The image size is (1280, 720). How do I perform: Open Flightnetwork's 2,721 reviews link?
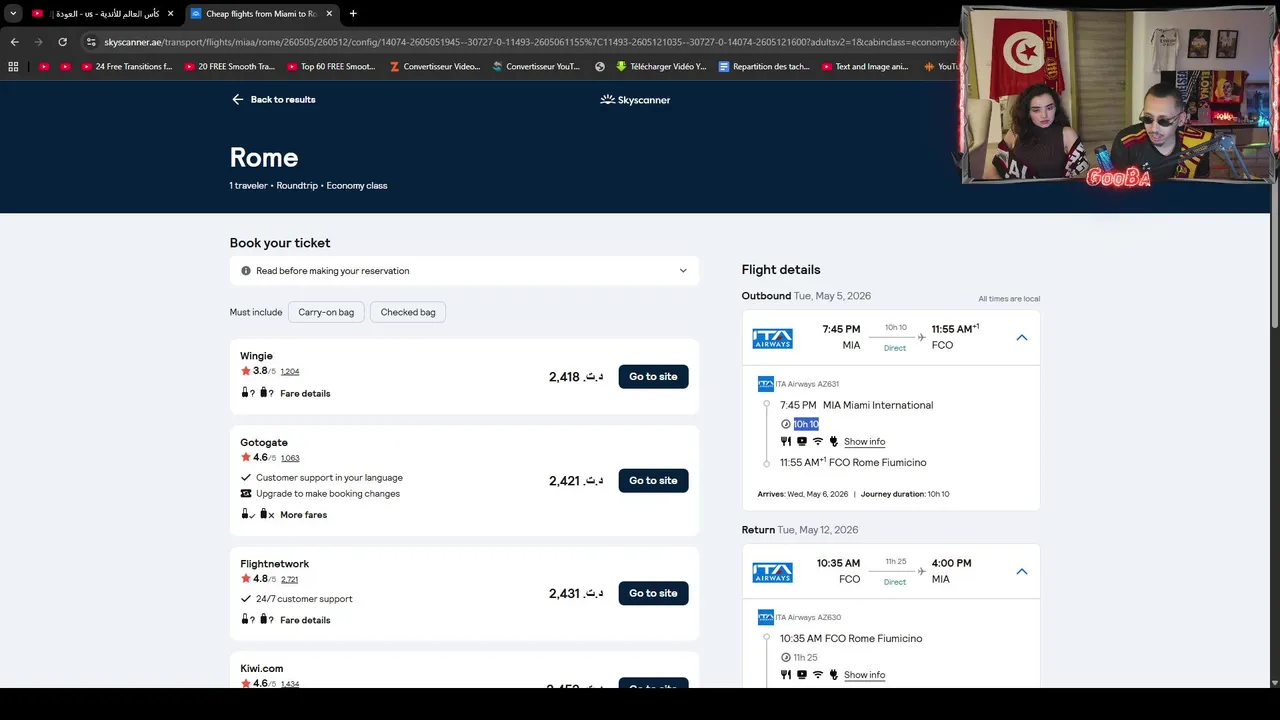coord(289,580)
